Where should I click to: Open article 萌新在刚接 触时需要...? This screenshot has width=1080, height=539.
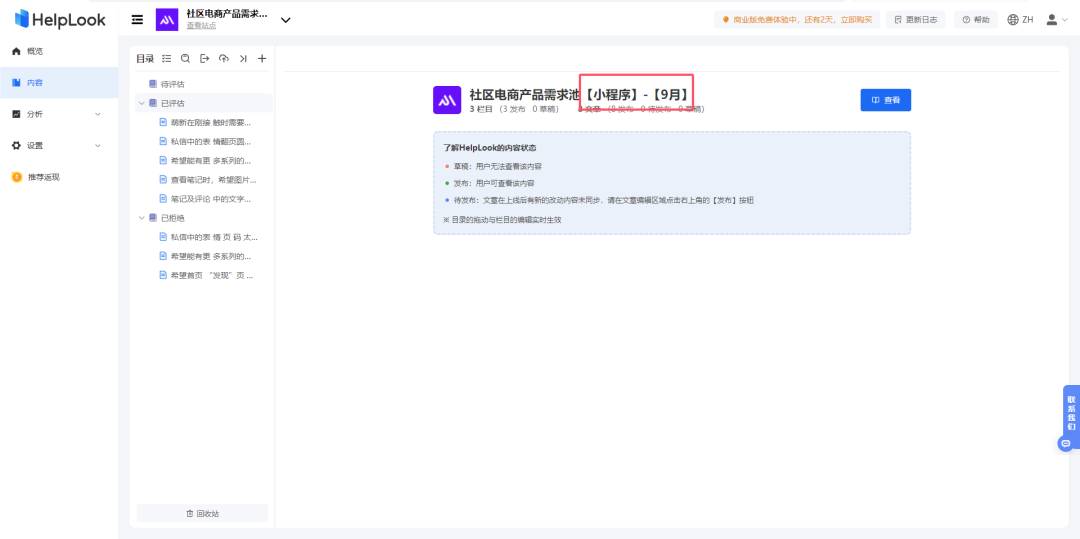click(211, 123)
